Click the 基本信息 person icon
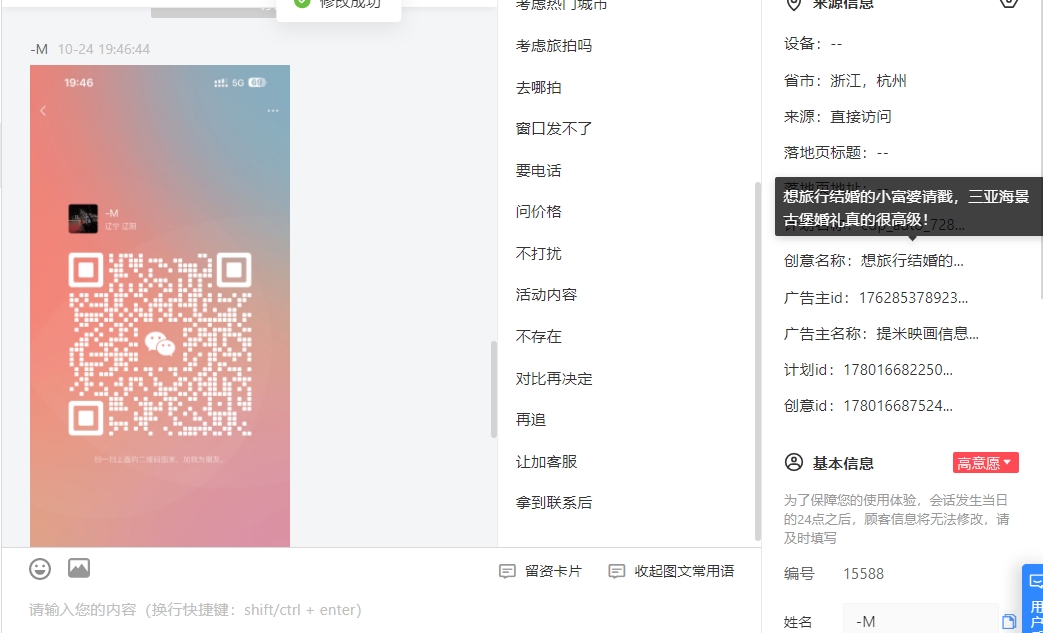Image resolution: width=1043 pixels, height=633 pixels. pyautogui.click(x=794, y=463)
